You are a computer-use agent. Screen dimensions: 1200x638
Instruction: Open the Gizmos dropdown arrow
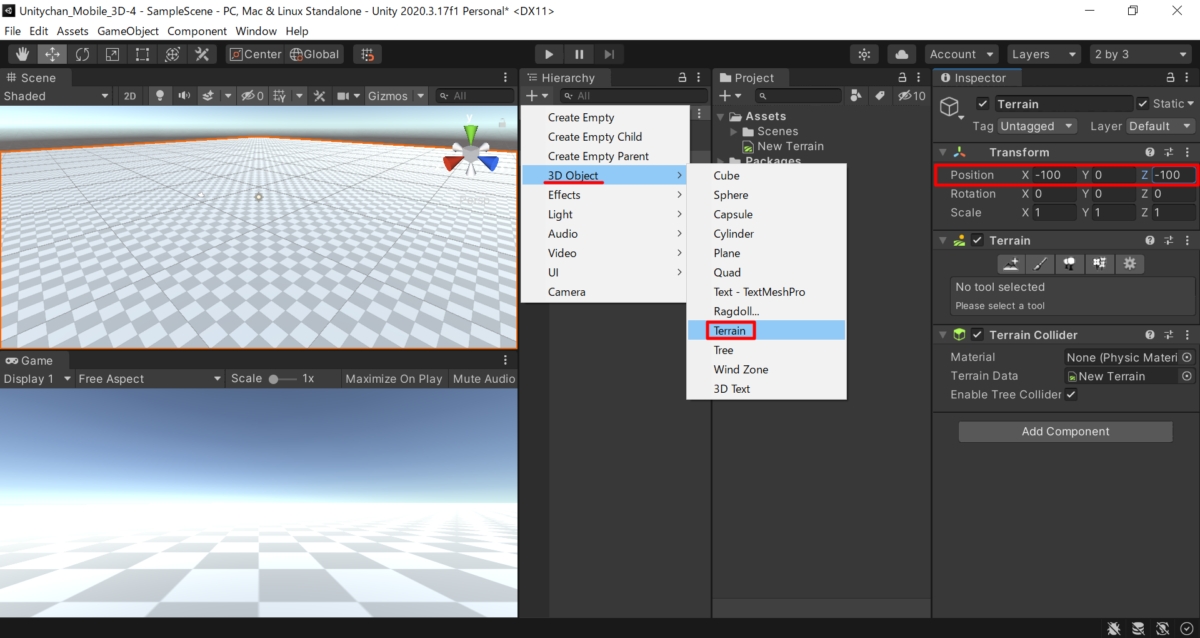(420, 96)
